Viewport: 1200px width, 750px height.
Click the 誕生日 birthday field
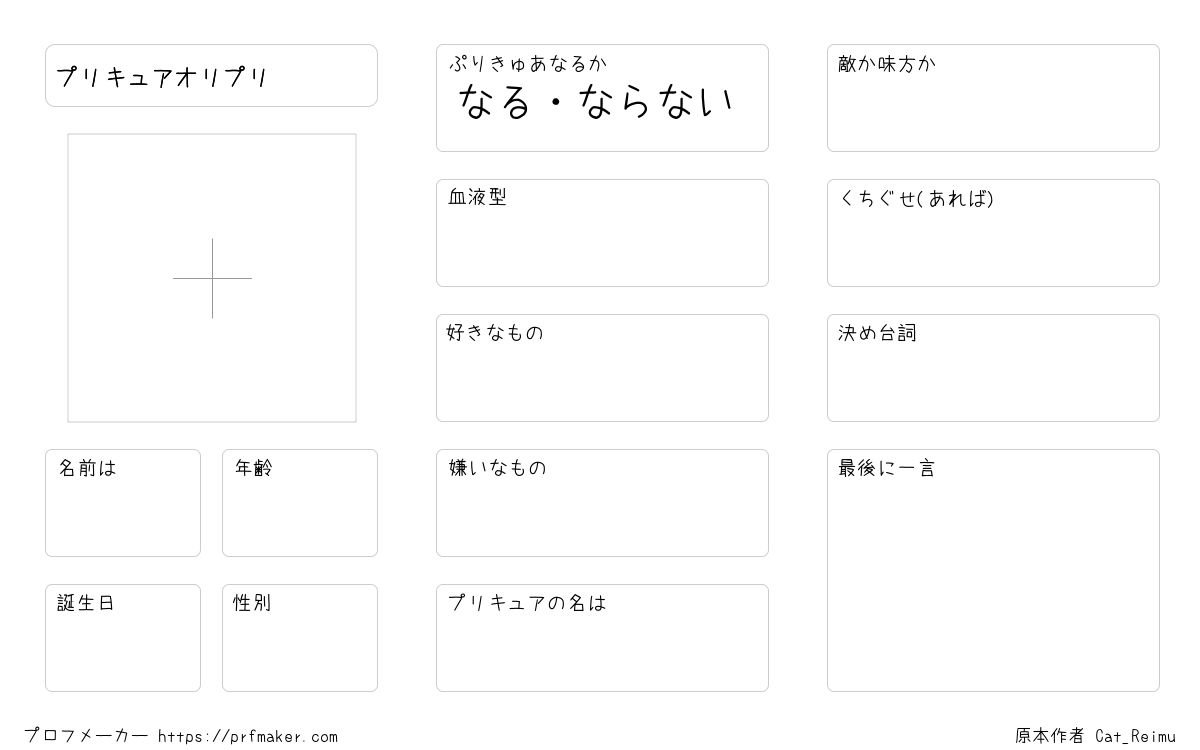coord(123,638)
